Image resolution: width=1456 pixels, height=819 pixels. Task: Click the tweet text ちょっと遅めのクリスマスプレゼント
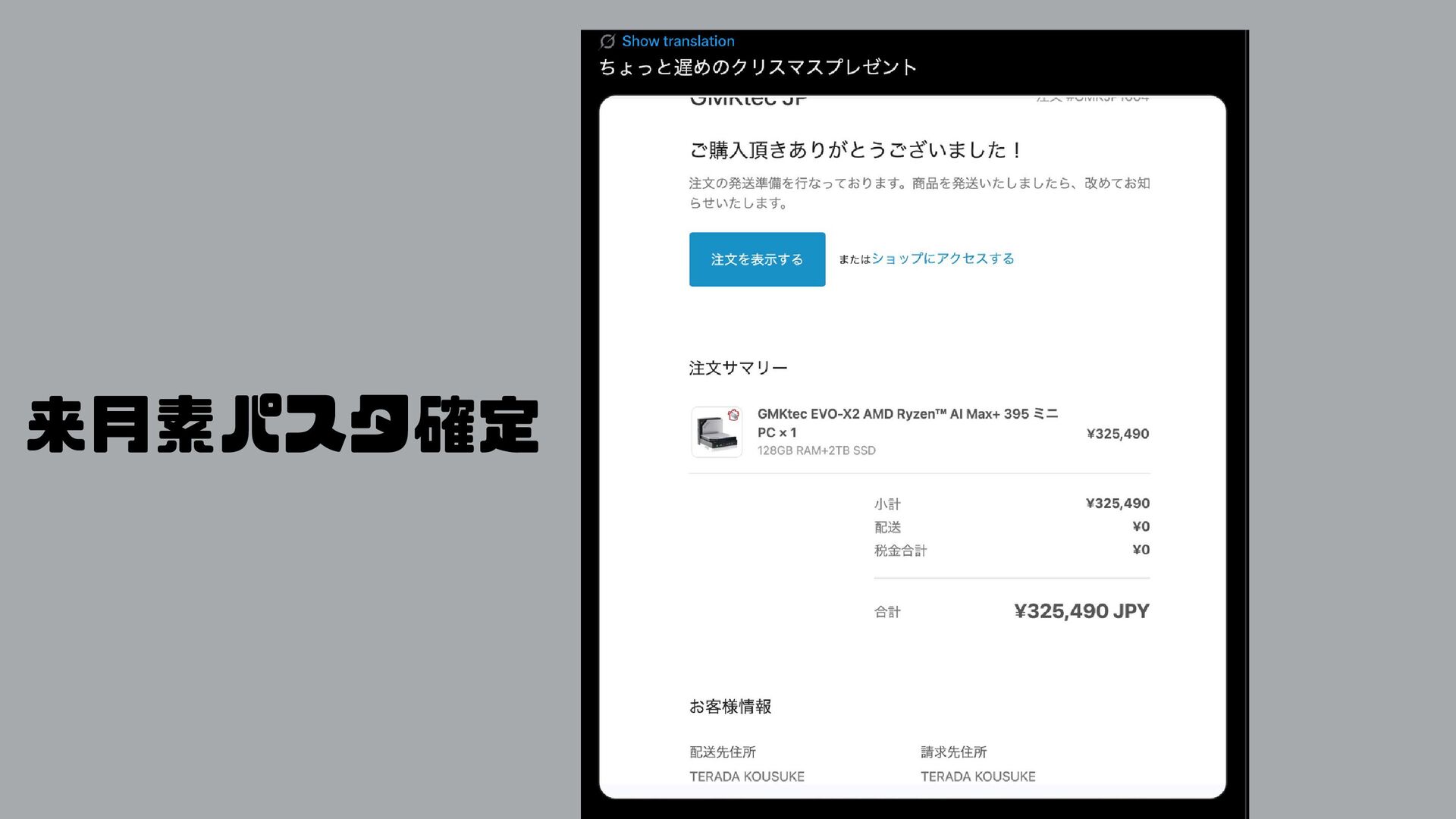point(758,67)
